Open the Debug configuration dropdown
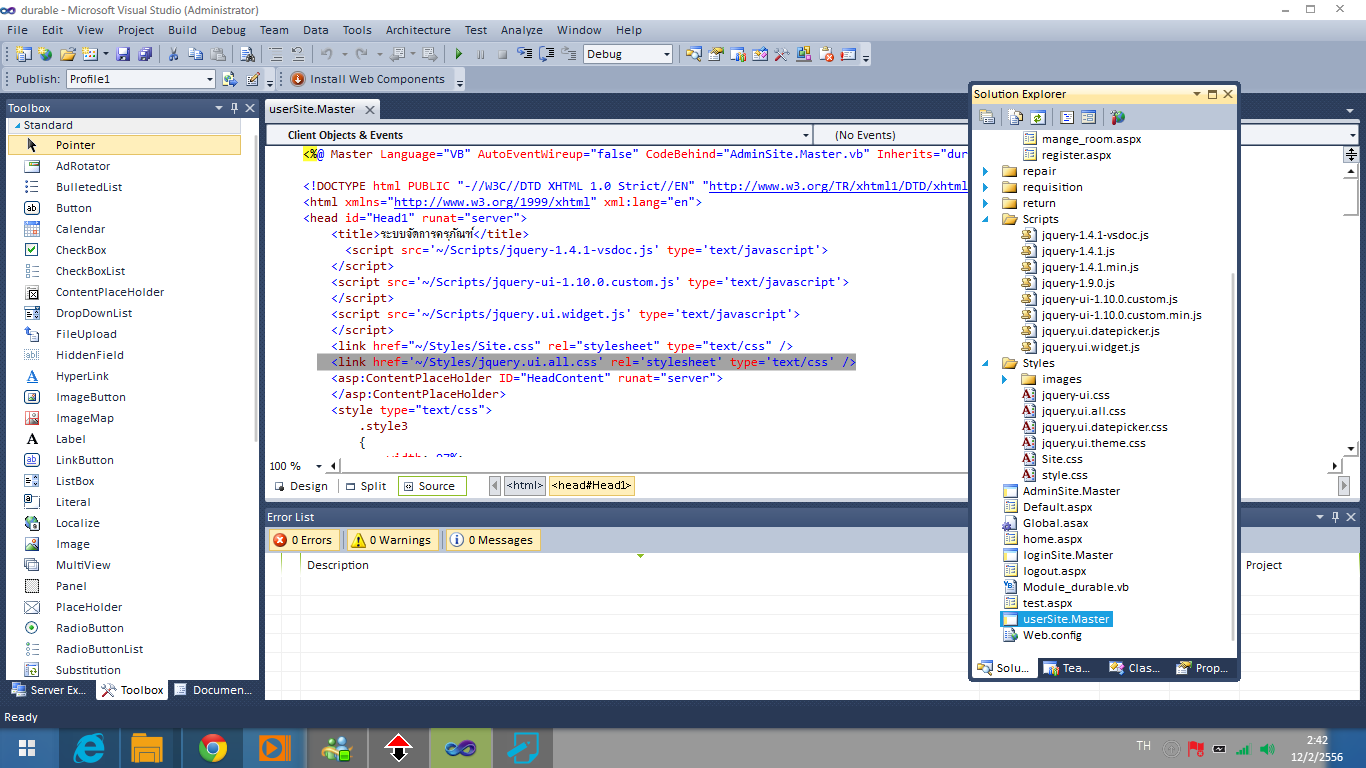1366x768 pixels. pyautogui.click(x=666, y=54)
